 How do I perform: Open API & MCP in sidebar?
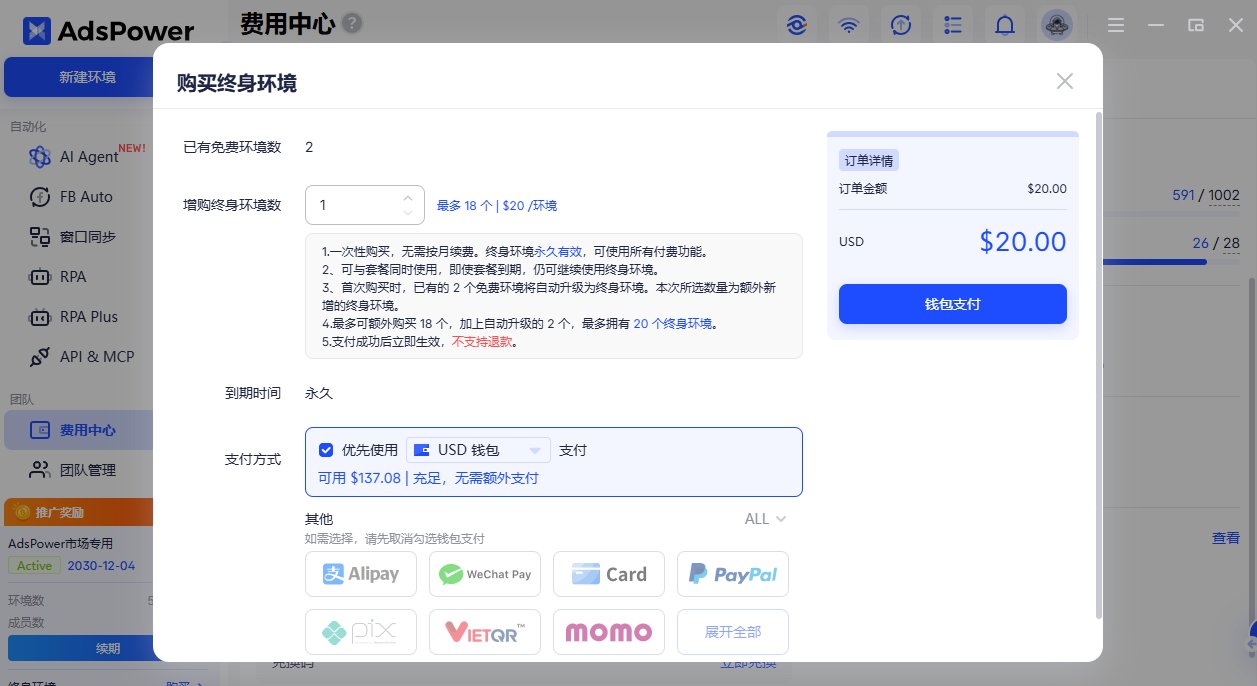(x=78, y=357)
